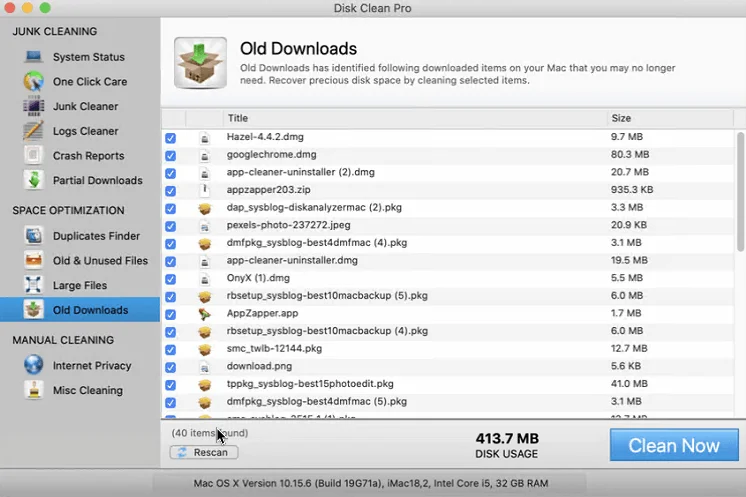Open the Logs Cleaner pencil icon
The width and height of the screenshot is (746, 497).
(33, 131)
